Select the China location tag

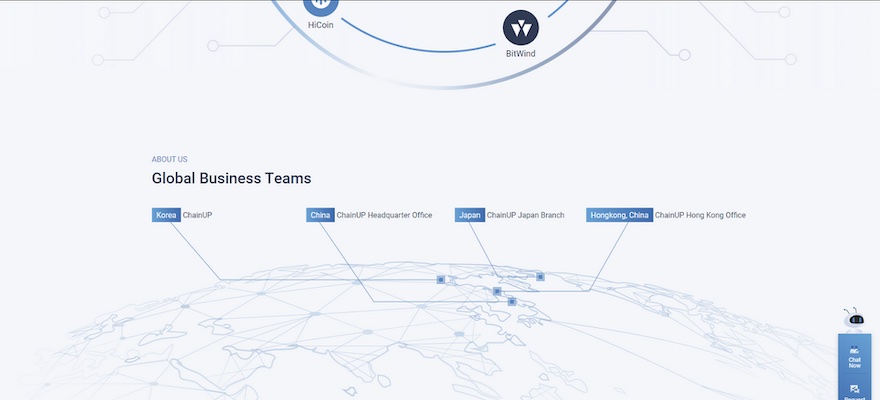(x=320, y=215)
